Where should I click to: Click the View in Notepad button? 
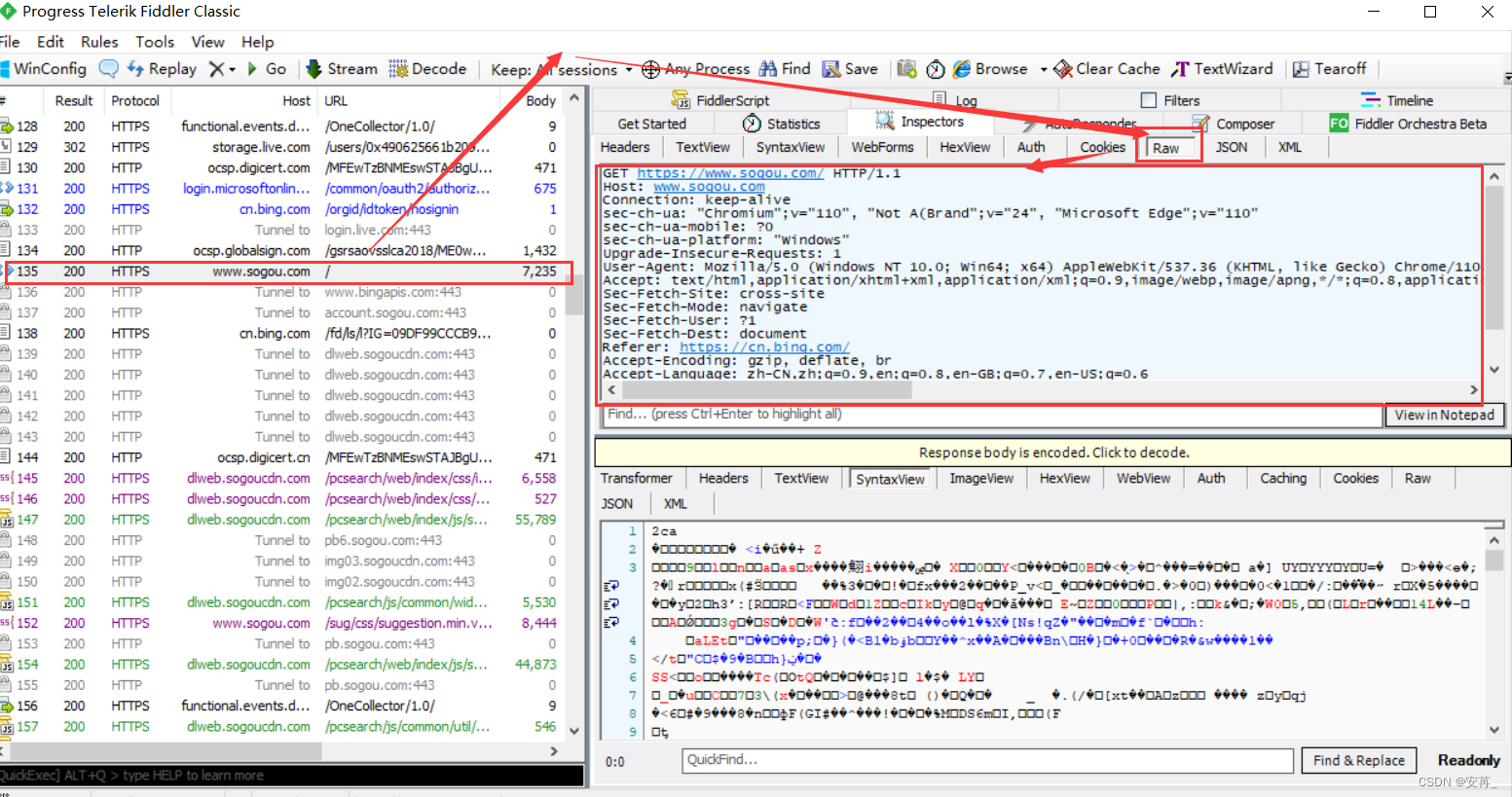(1444, 415)
